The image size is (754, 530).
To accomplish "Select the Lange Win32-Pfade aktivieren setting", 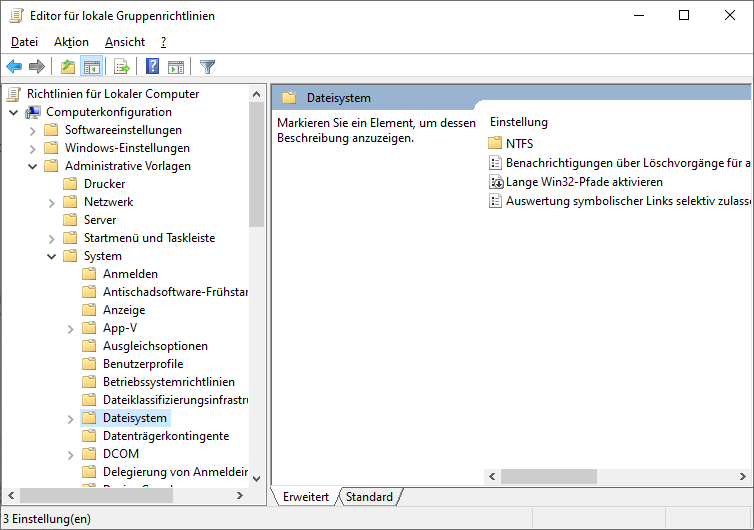I will 584,182.
